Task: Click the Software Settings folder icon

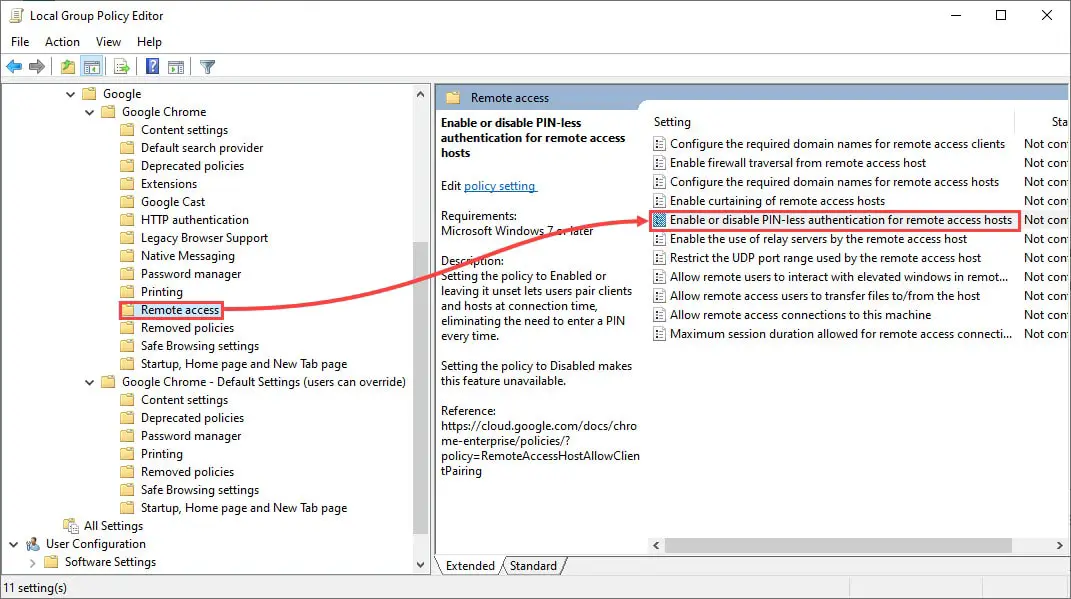Action: point(51,561)
